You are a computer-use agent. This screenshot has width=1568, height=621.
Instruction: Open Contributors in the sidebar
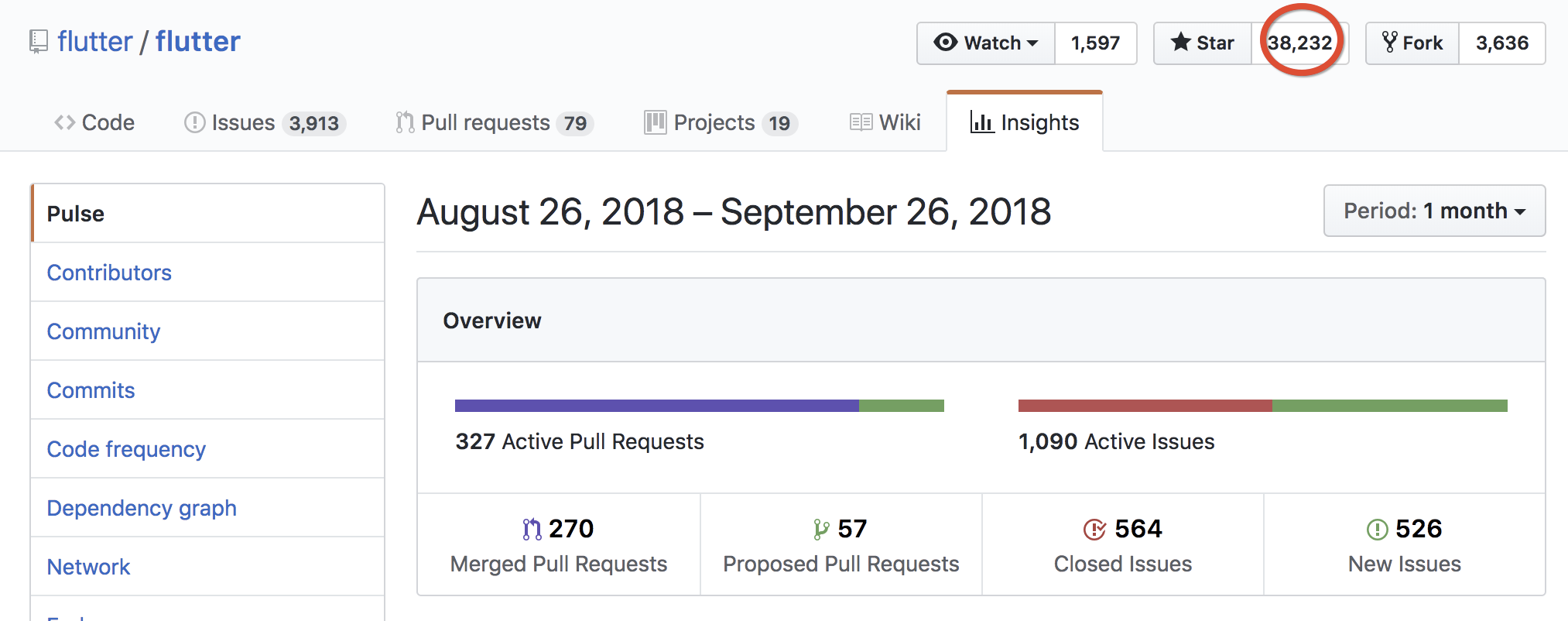coord(109,273)
